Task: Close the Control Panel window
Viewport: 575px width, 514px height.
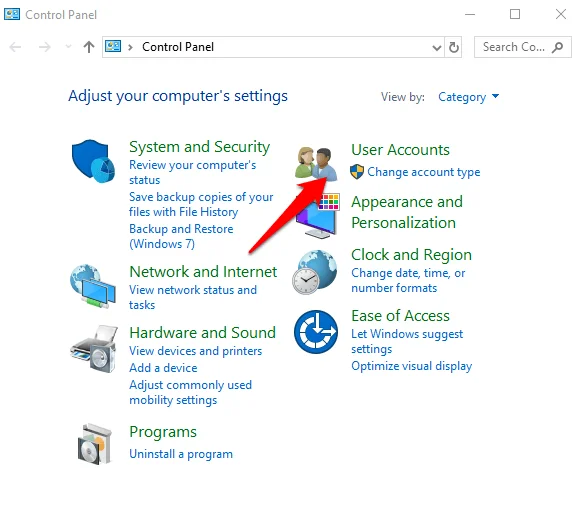Action: (x=561, y=14)
